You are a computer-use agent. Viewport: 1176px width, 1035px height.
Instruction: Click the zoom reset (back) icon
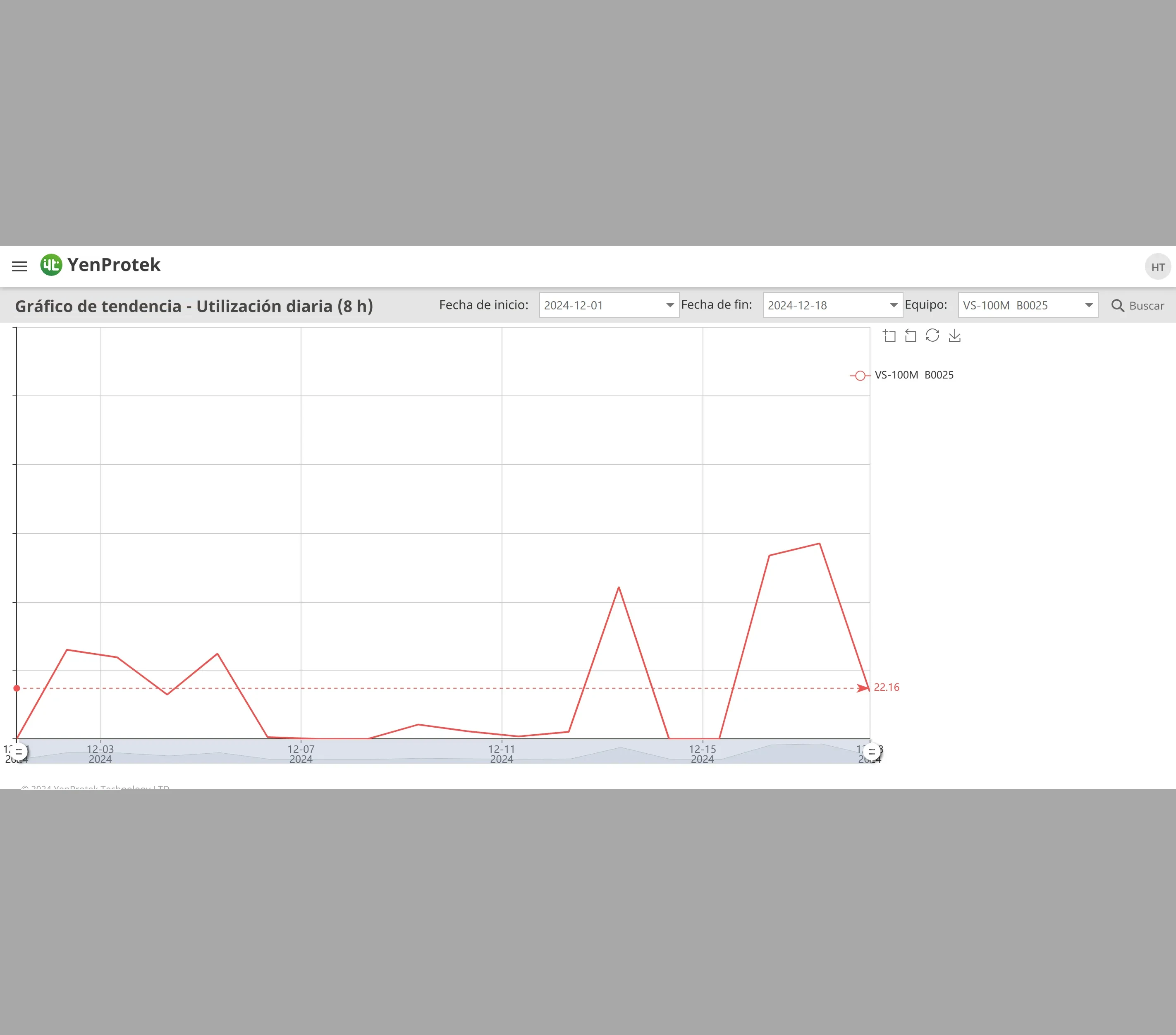click(911, 335)
